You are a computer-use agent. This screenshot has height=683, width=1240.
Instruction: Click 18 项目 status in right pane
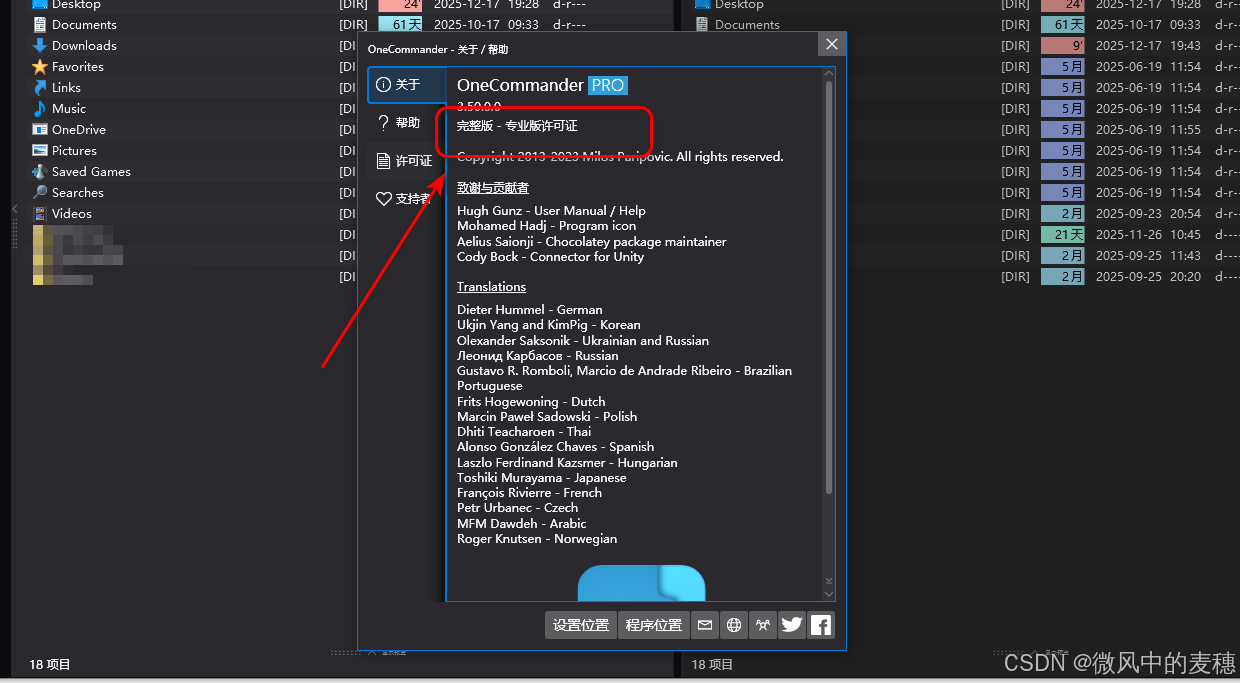pos(712,664)
